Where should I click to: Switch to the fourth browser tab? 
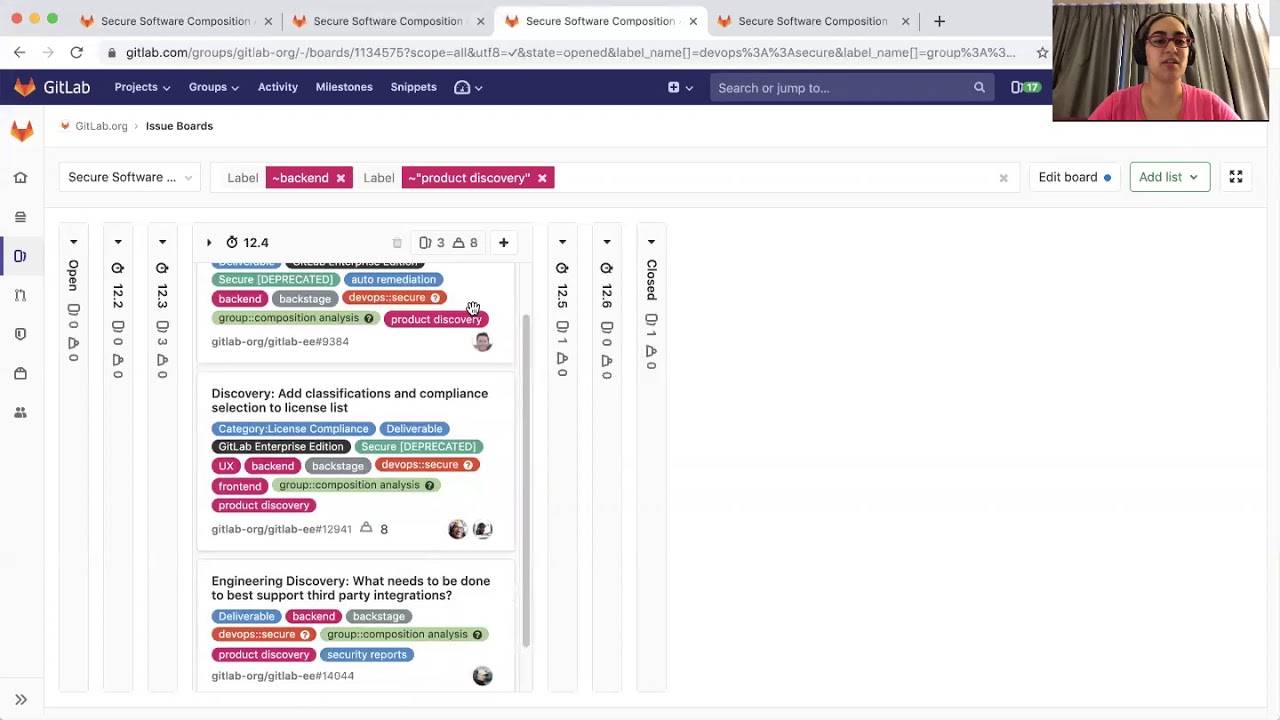(x=812, y=21)
